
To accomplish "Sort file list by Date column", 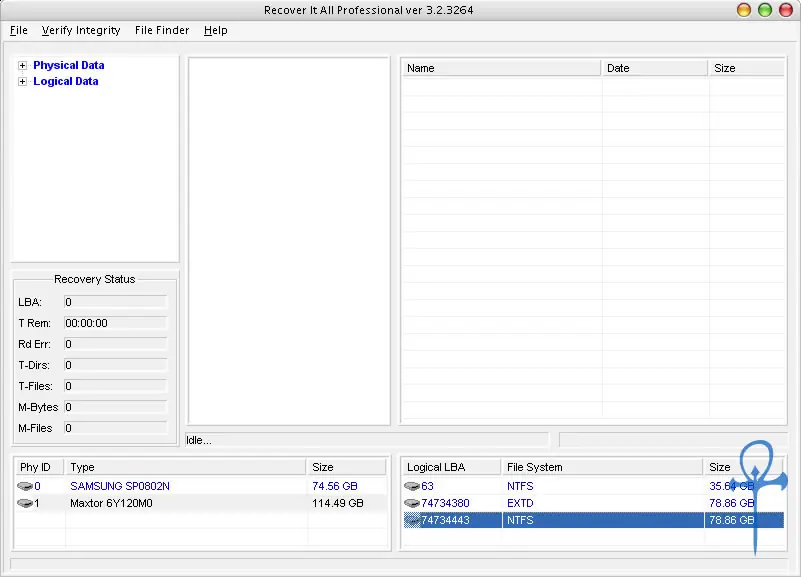I will 654,68.
